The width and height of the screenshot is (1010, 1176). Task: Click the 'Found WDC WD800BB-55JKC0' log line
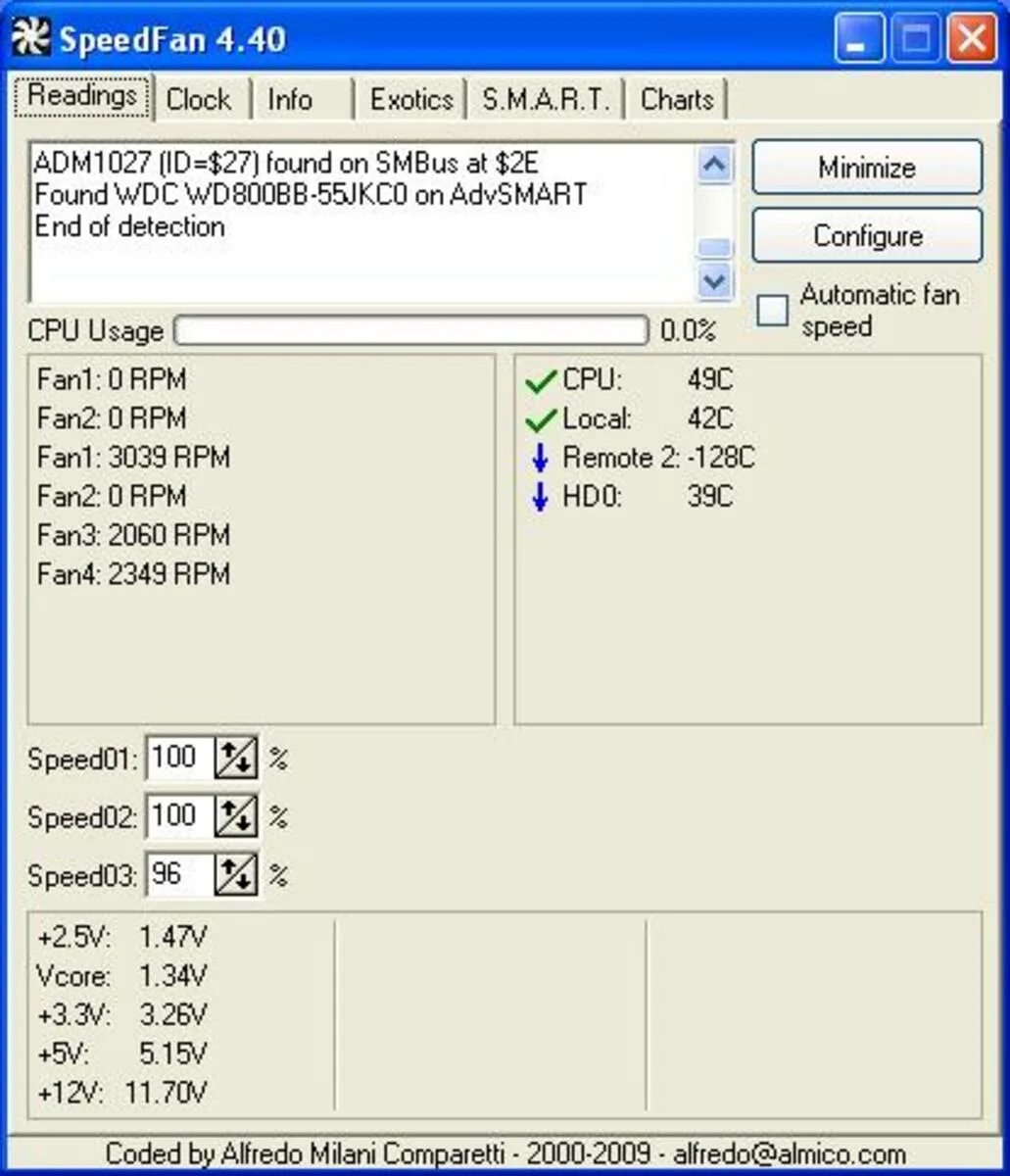311,194
